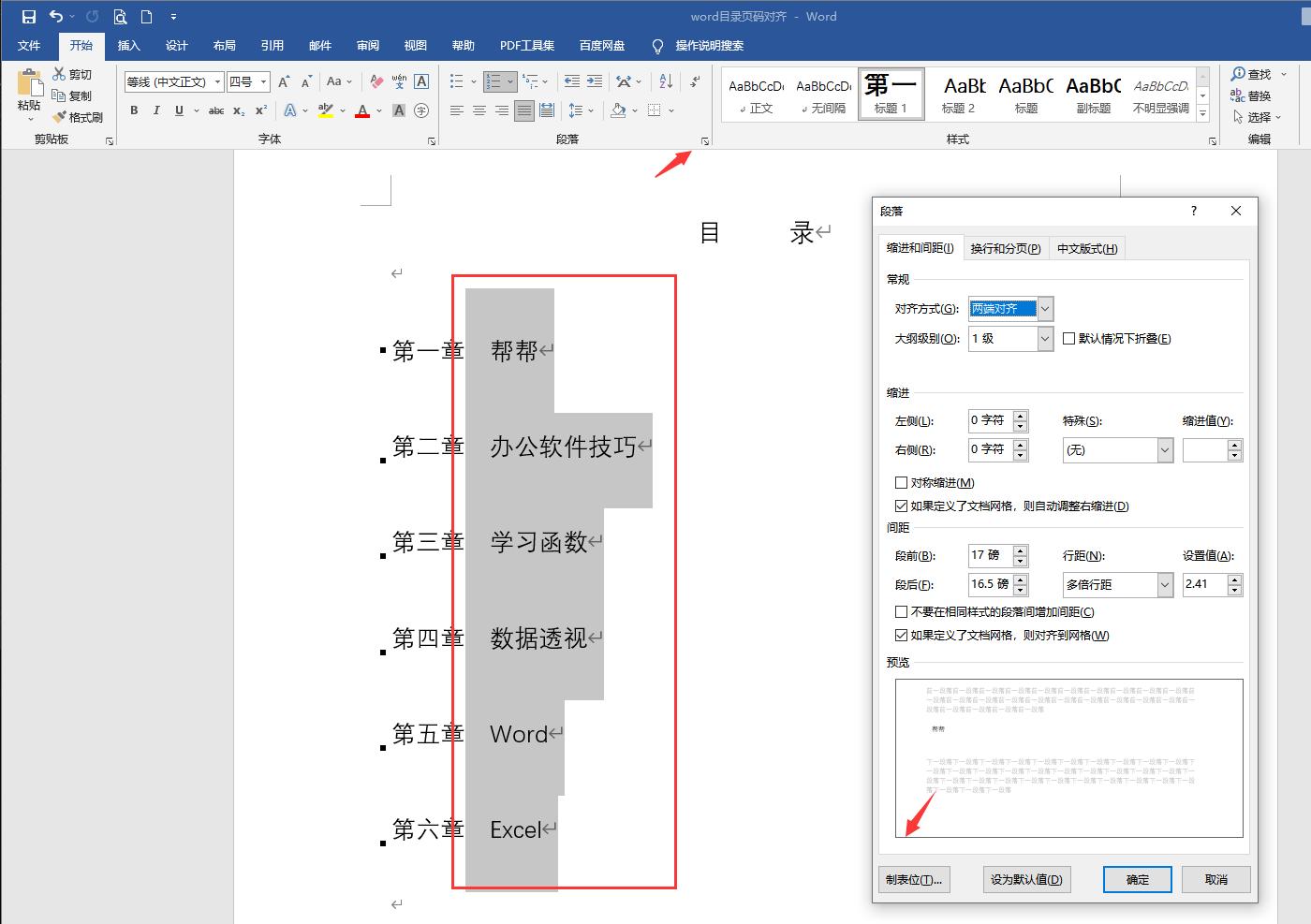The width and height of the screenshot is (1311, 924).
Task: Click the Sort (排序) icon in Paragraph group
Action: click(665, 81)
